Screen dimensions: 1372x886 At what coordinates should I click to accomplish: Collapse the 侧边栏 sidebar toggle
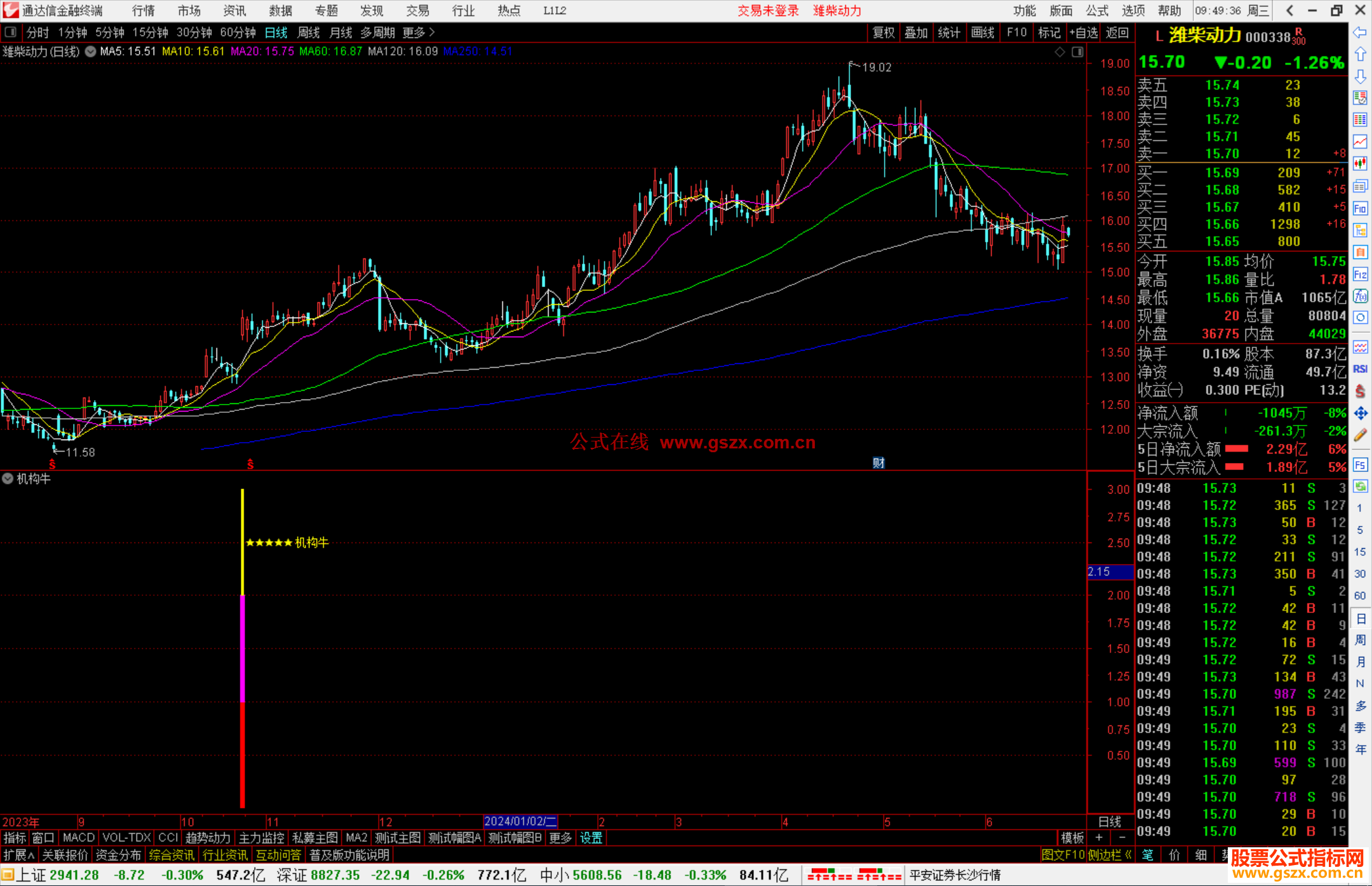click(1110, 855)
